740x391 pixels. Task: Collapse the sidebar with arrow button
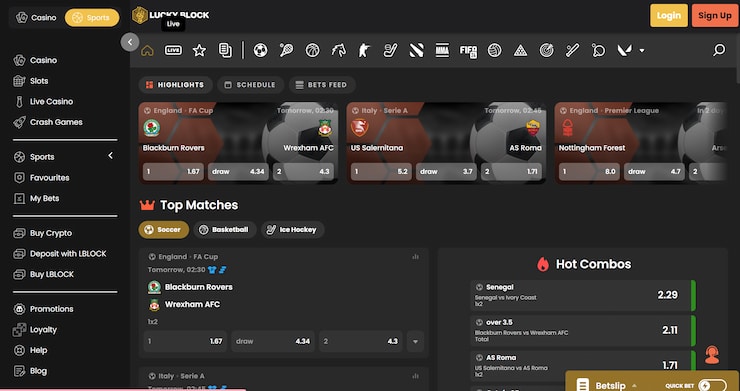(x=130, y=42)
